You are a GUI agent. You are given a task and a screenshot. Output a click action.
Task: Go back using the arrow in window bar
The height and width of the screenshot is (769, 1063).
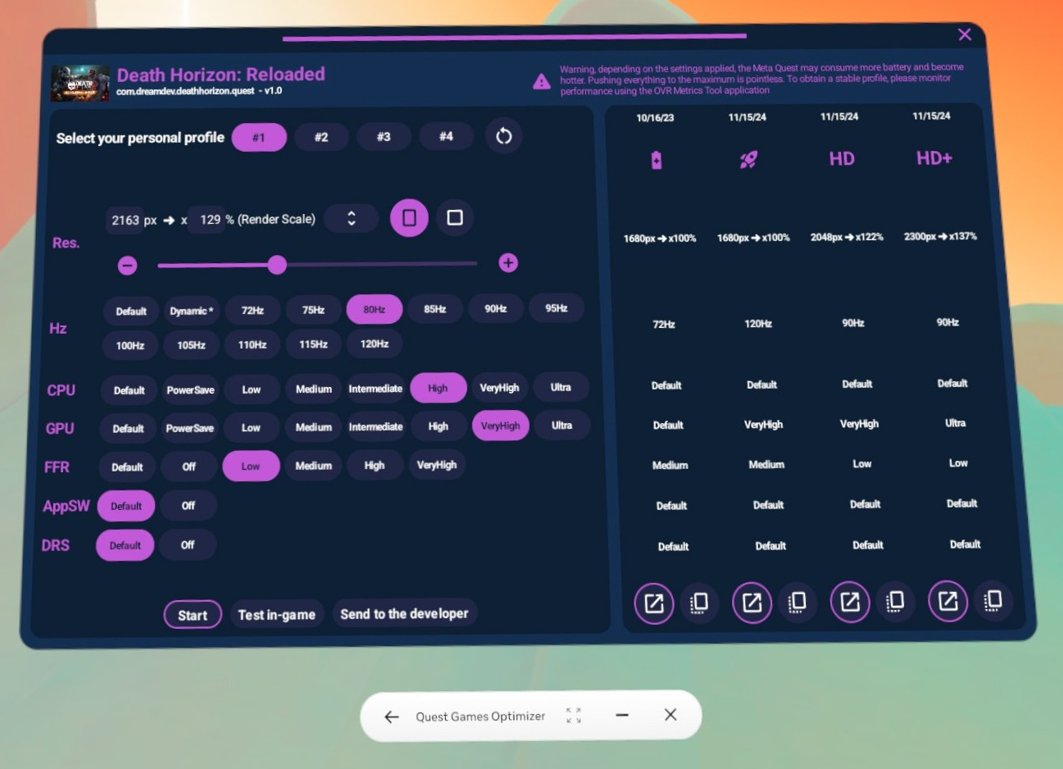pyautogui.click(x=391, y=717)
